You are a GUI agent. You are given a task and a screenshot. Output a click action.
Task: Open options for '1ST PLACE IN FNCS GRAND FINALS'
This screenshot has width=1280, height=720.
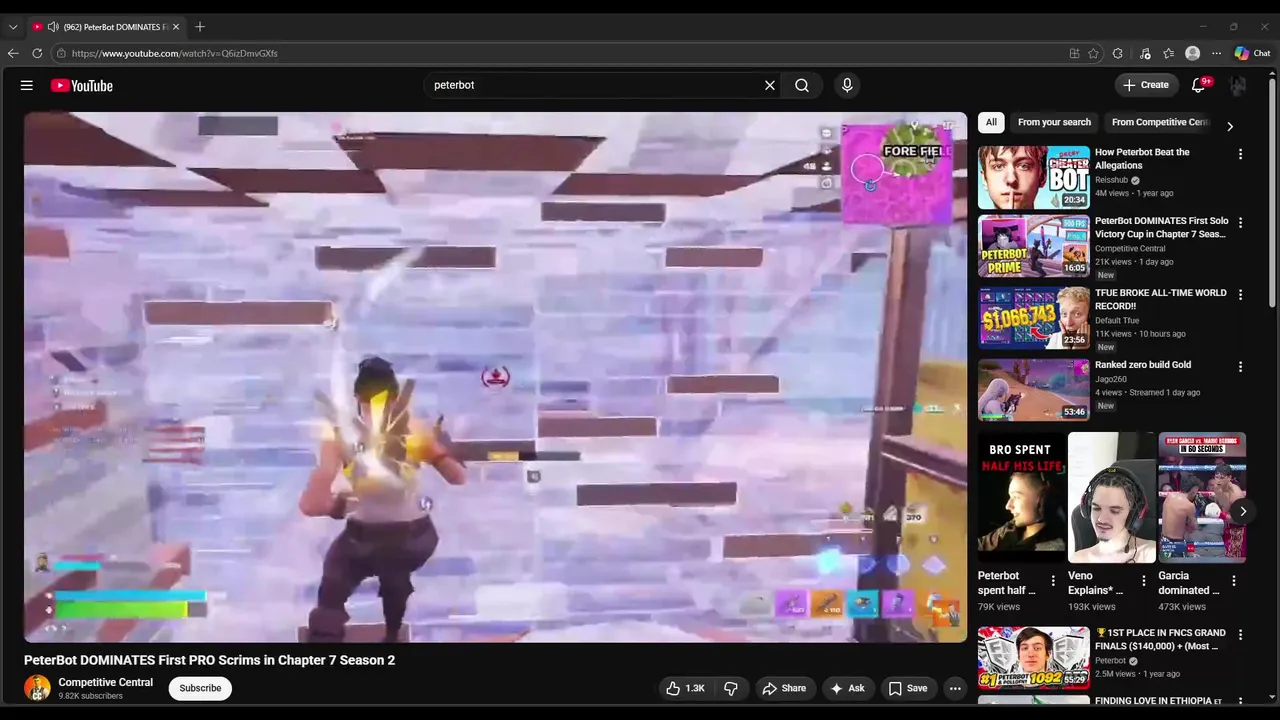tap(1240, 635)
